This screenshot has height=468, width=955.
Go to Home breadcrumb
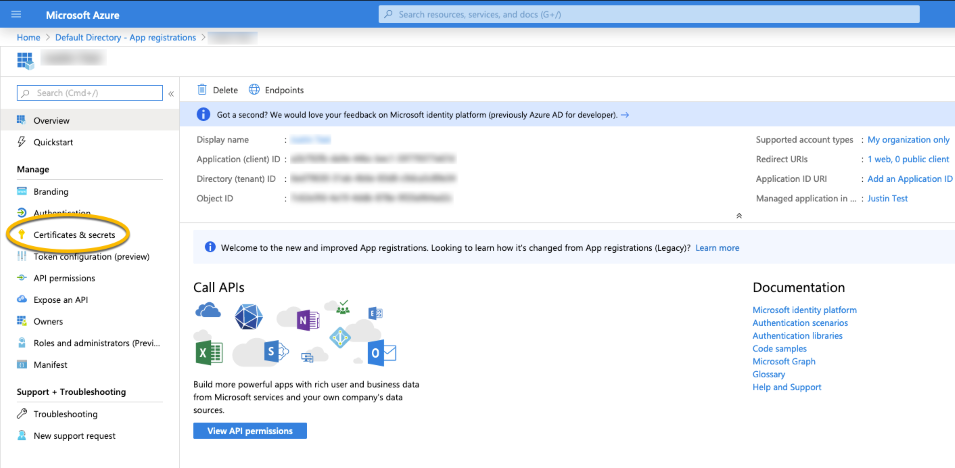click(28, 38)
